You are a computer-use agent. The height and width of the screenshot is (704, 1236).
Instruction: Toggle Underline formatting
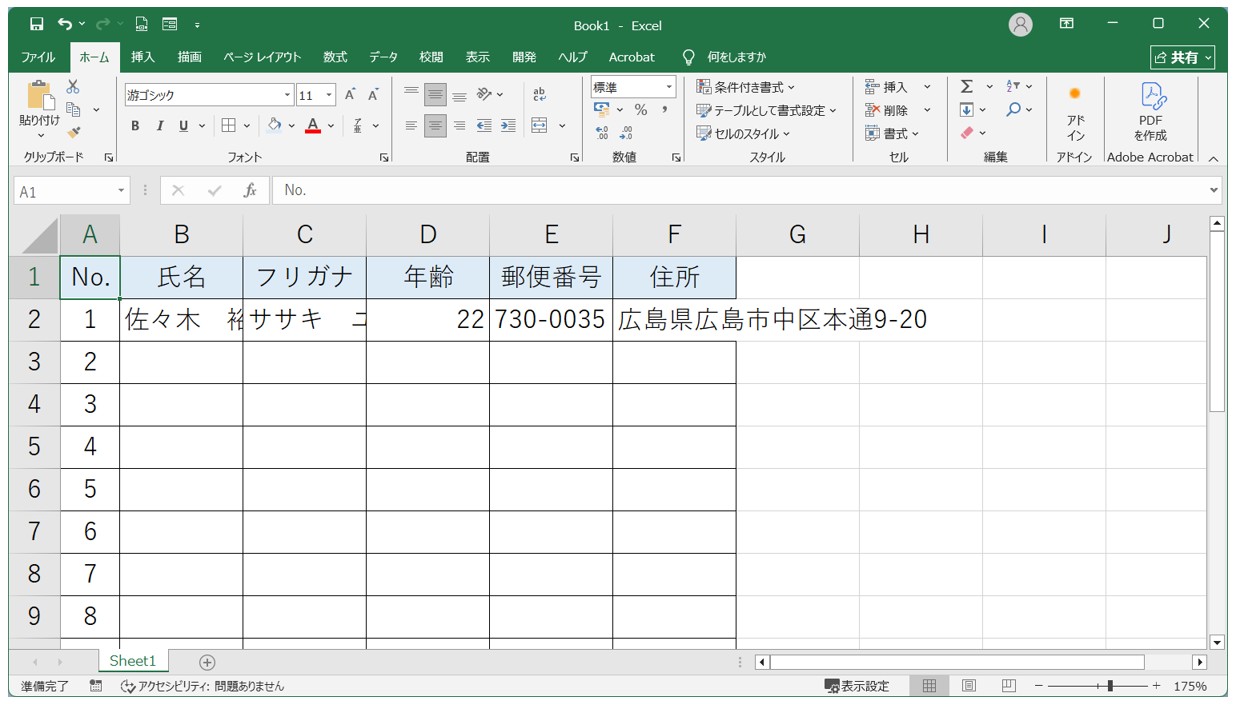[183, 126]
